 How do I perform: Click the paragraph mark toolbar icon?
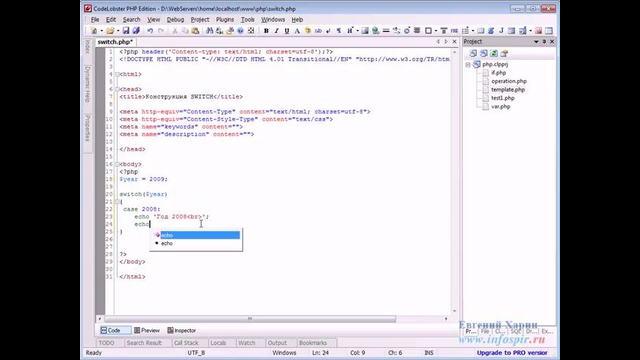click(x=339, y=31)
